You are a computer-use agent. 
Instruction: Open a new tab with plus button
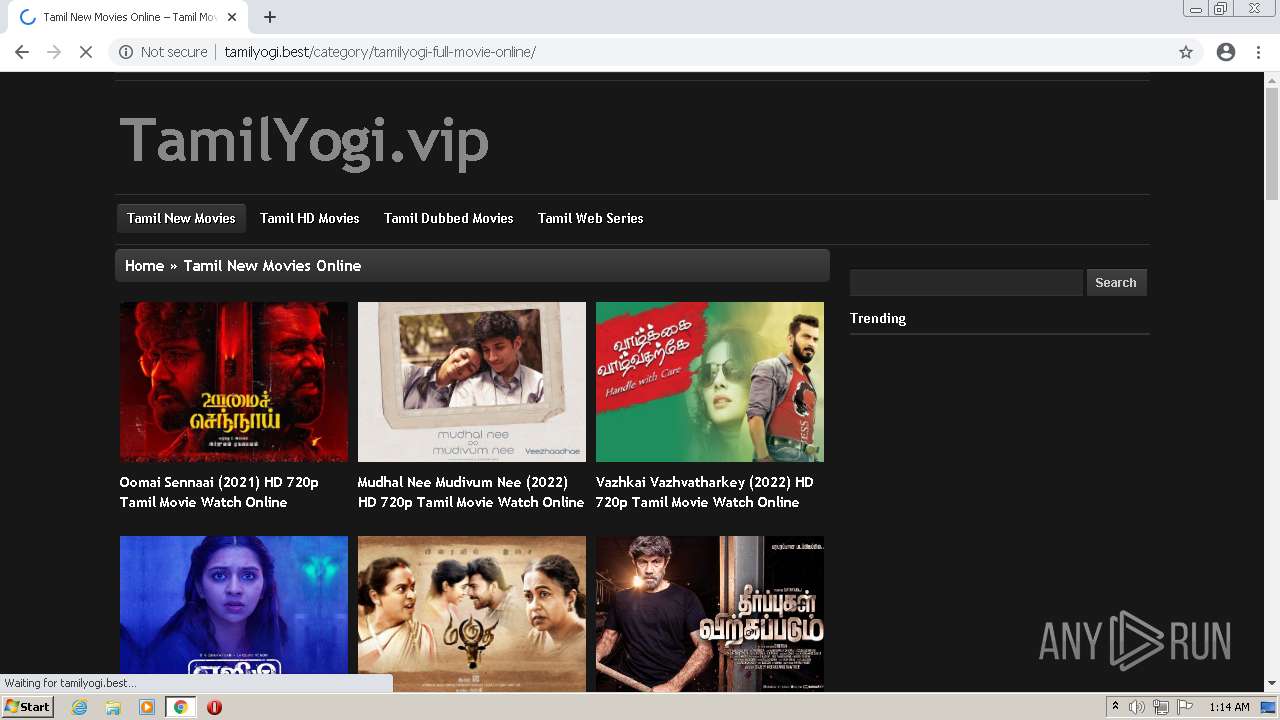[x=270, y=17]
